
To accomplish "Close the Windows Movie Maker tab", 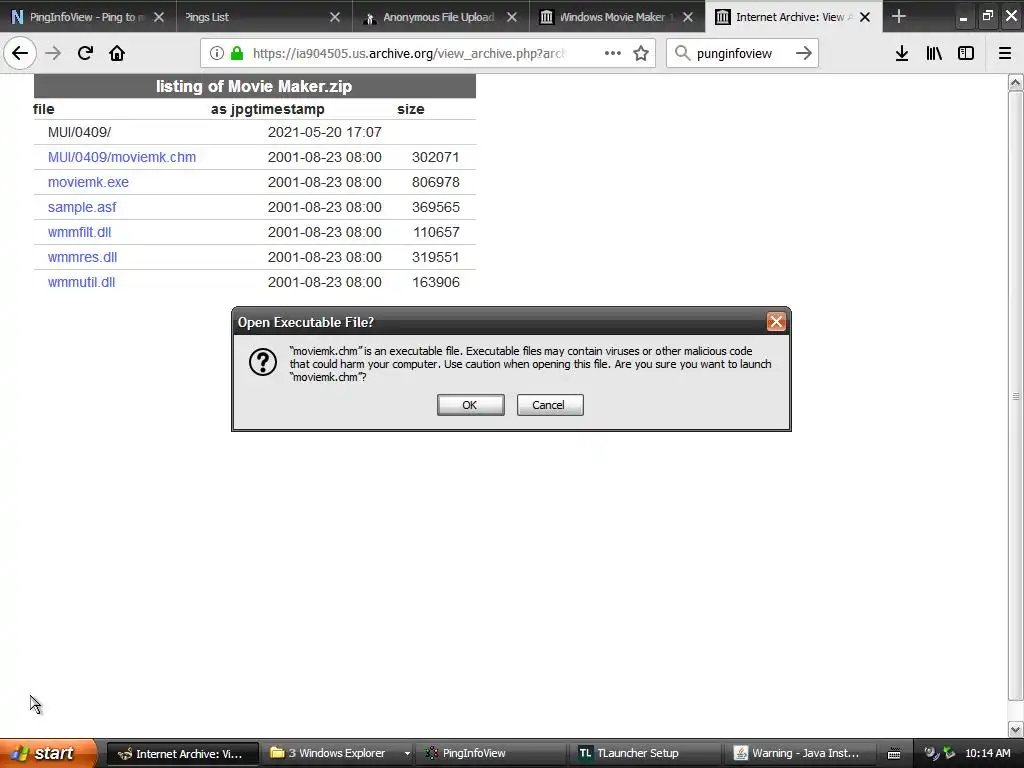I will [688, 17].
